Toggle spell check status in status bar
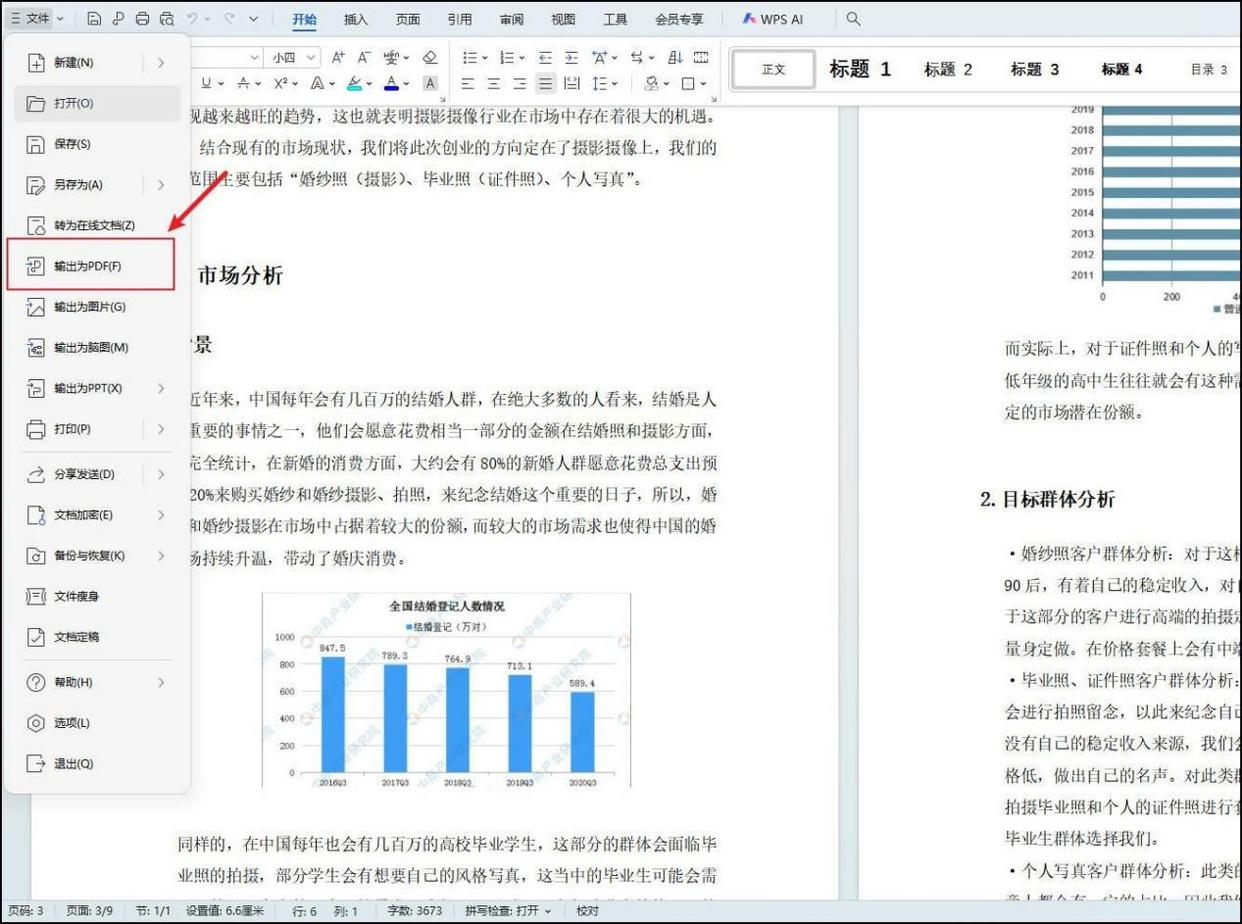1242x924 pixels. click(x=508, y=911)
